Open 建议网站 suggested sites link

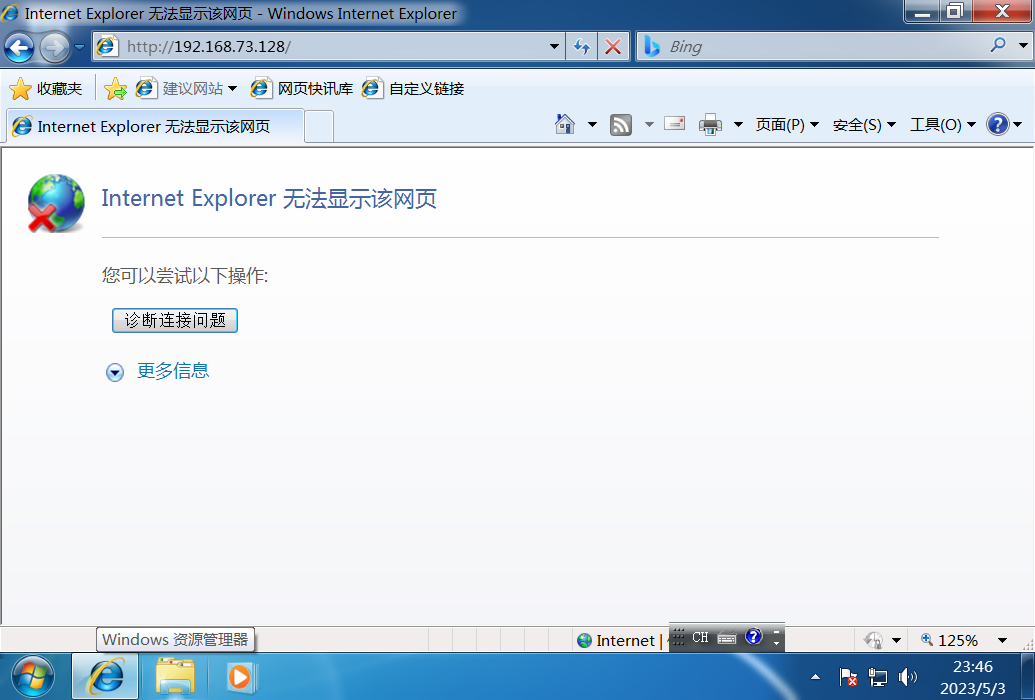tap(187, 88)
